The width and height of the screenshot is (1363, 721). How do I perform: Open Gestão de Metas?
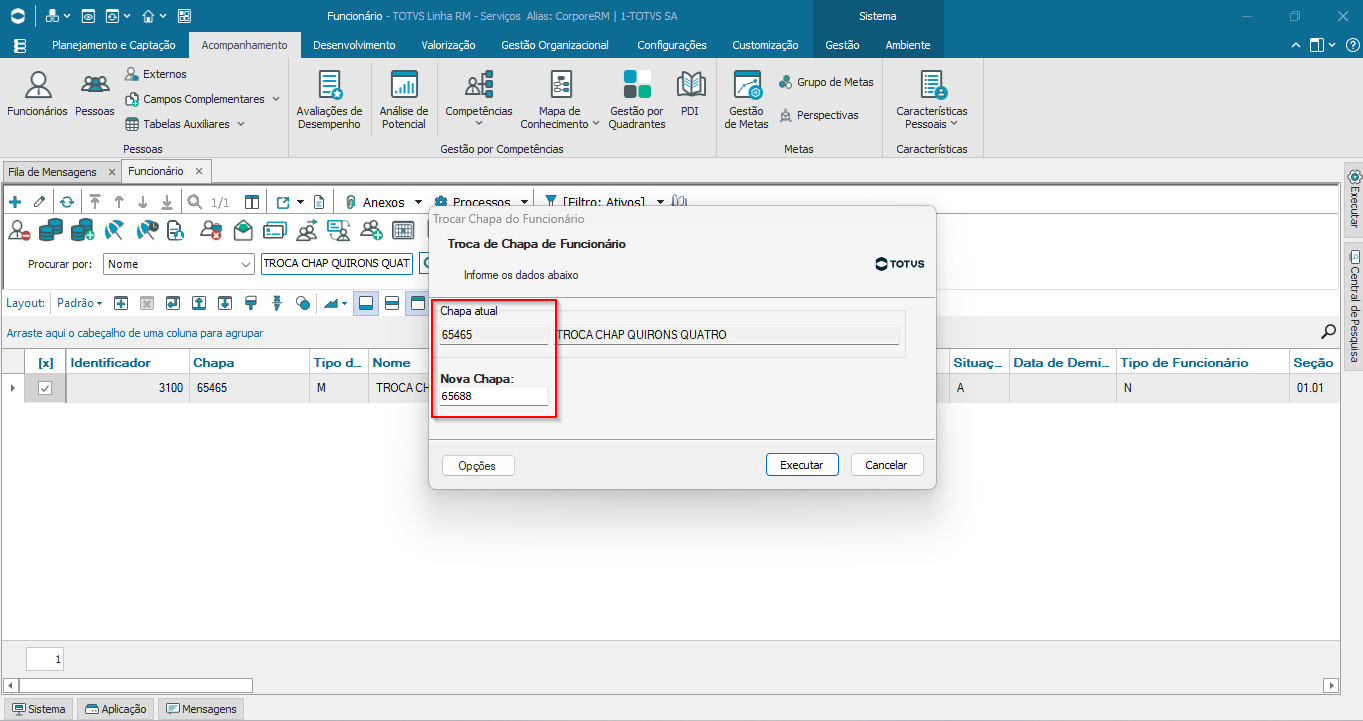point(747,100)
